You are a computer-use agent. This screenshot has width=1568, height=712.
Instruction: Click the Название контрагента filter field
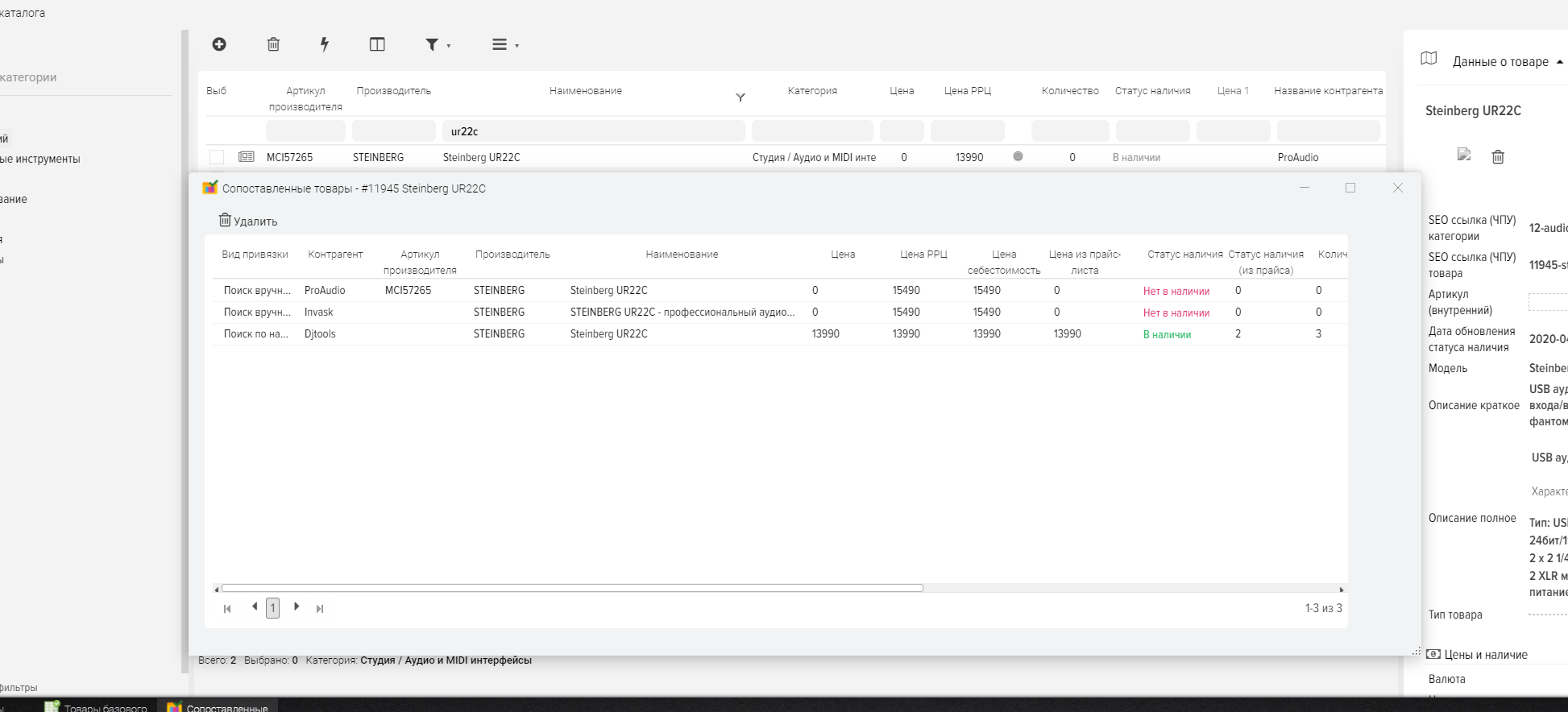point(1329,131)
